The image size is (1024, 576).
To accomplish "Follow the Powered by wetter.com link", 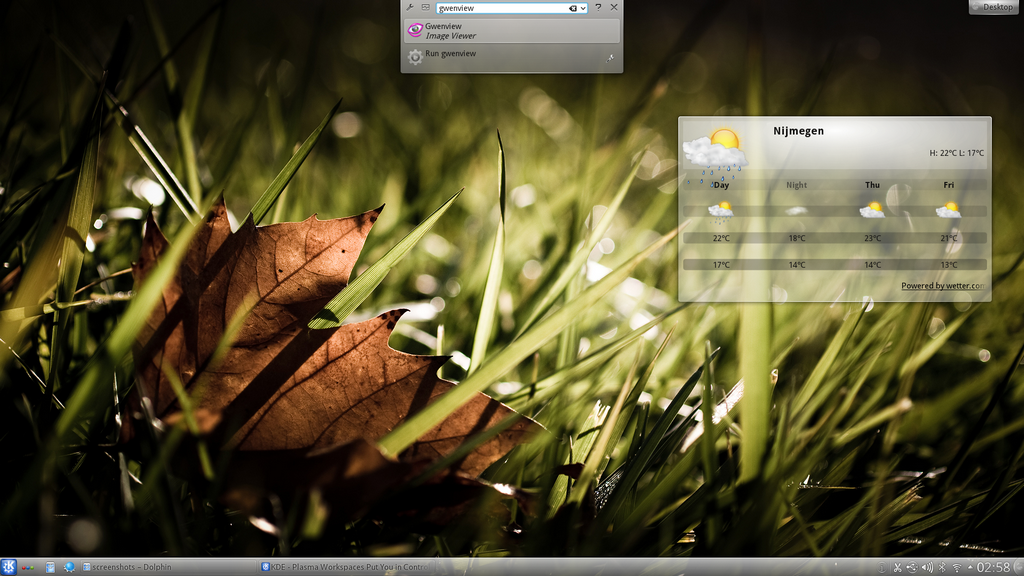I will click(942, 286).
